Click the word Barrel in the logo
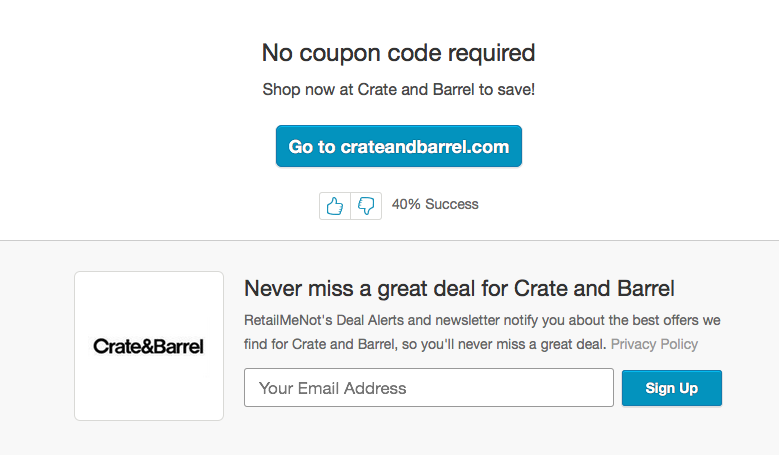Screen dimensions: 779x455 coord(177,346)
